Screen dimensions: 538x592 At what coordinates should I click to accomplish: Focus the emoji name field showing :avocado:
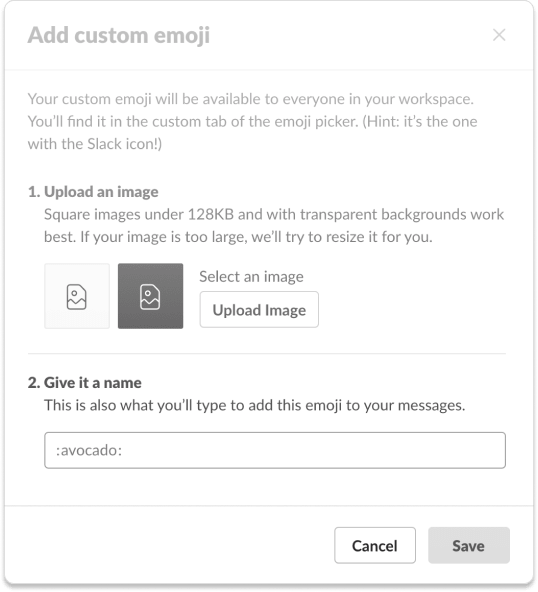pyautogui.click(x=275, y=450)
